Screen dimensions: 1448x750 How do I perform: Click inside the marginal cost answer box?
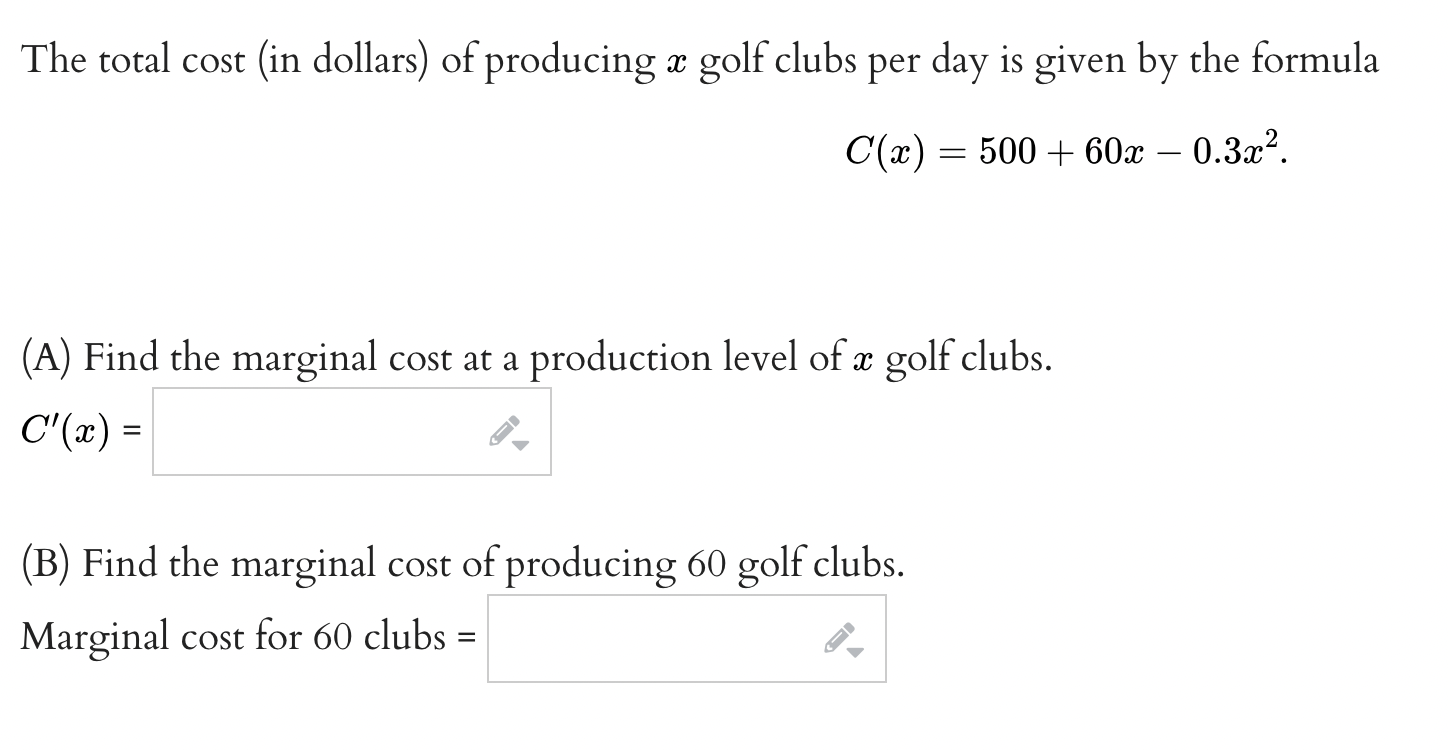[650, 637]
